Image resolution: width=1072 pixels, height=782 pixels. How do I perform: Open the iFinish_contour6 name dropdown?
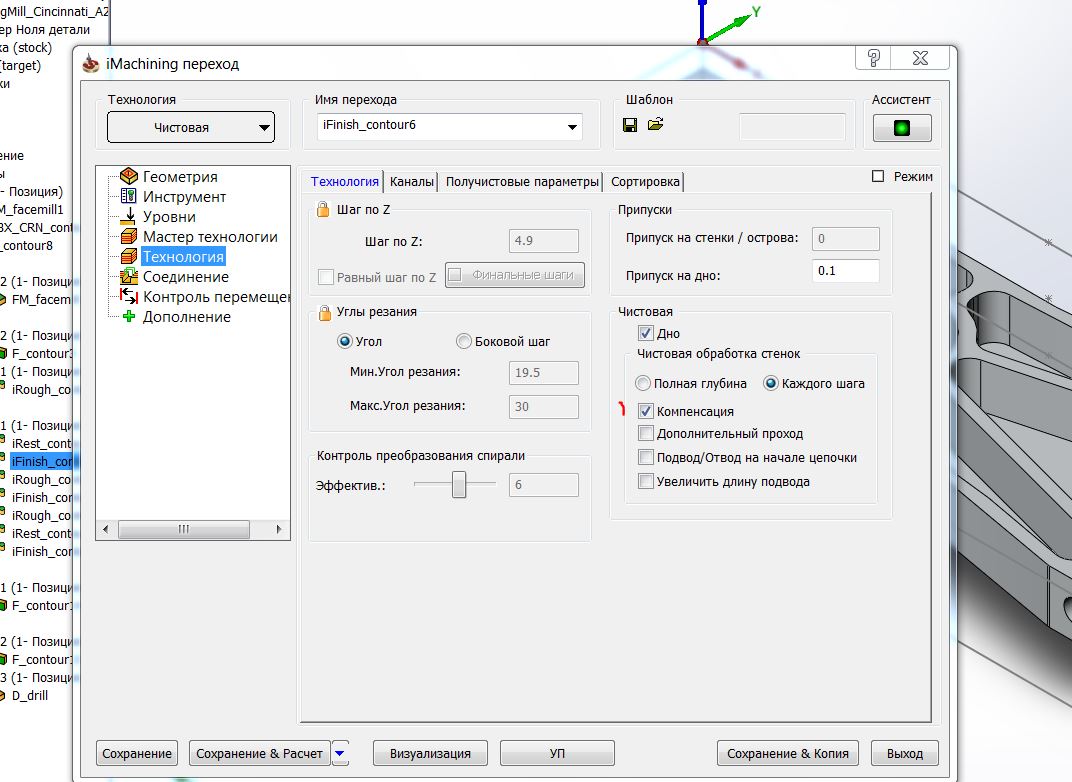[572, 126]
